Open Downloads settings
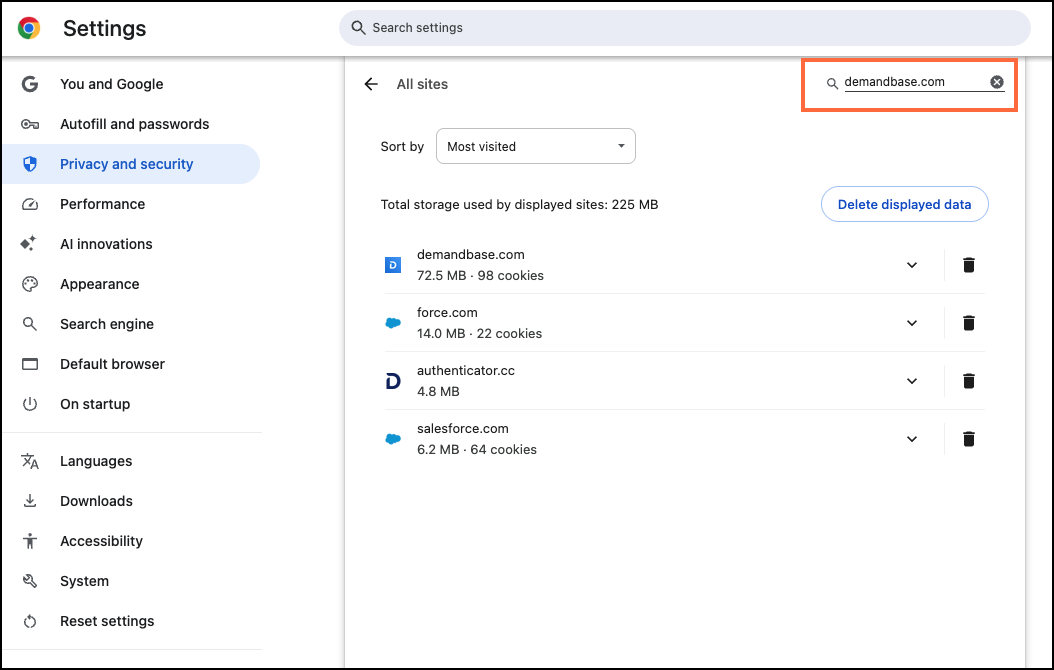This screenshot has height=670, width=1054. point(131,501)
